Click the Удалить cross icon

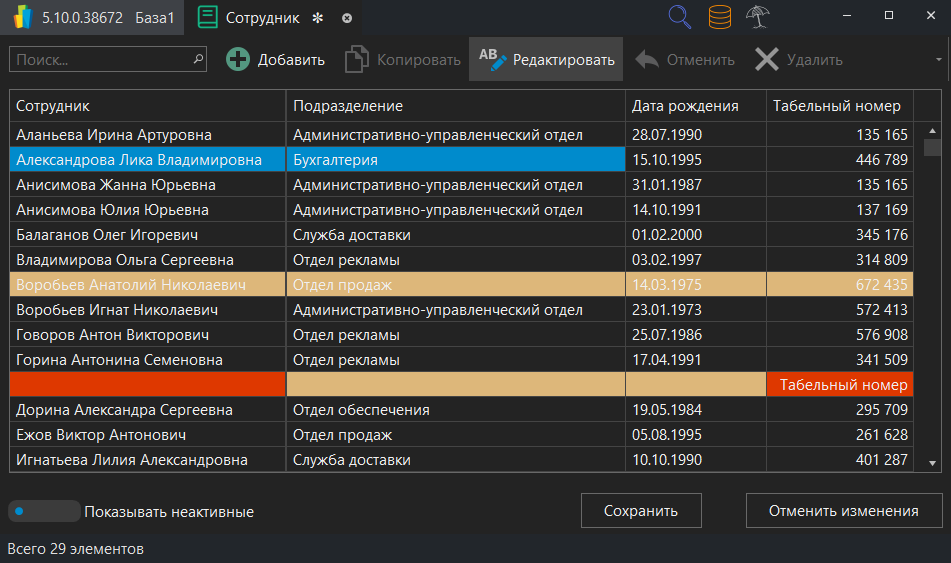click(x=767, y=60)
